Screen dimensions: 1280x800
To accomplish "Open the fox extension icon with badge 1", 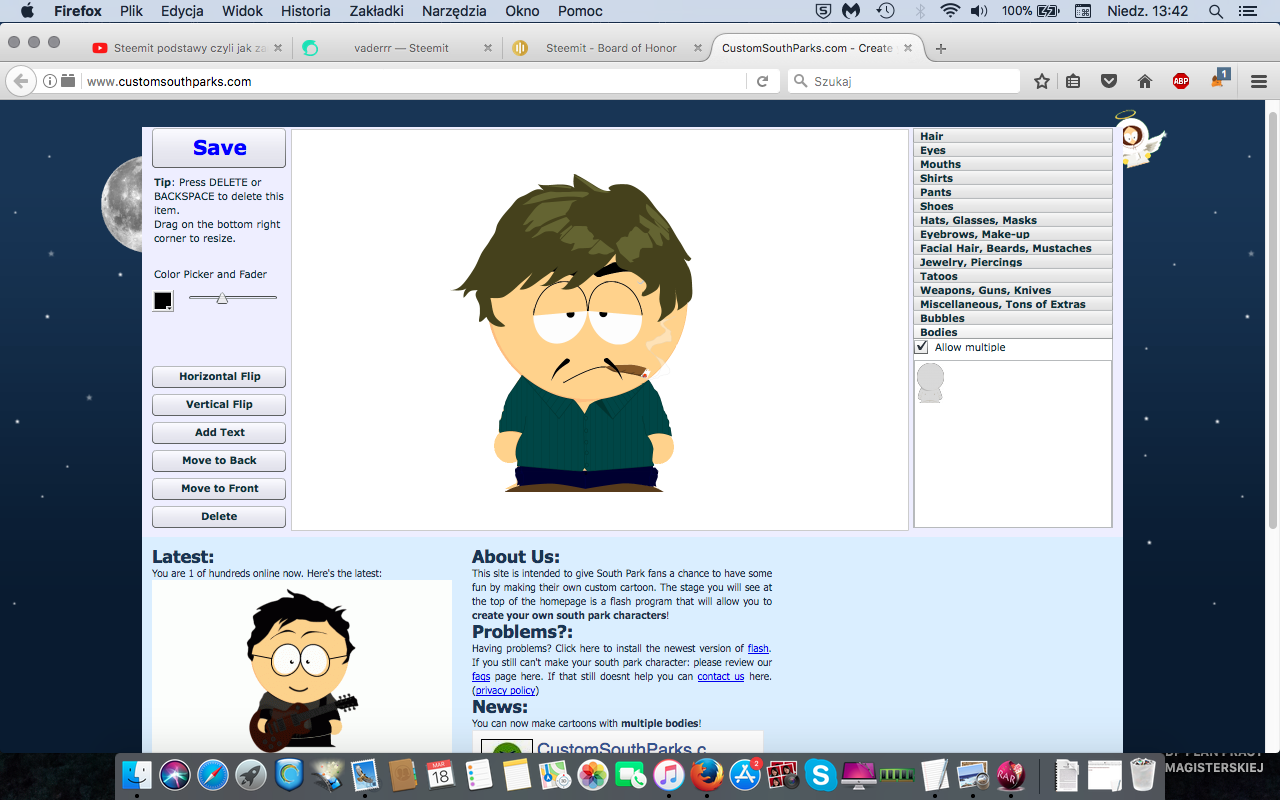I will tap(1219, 79).
